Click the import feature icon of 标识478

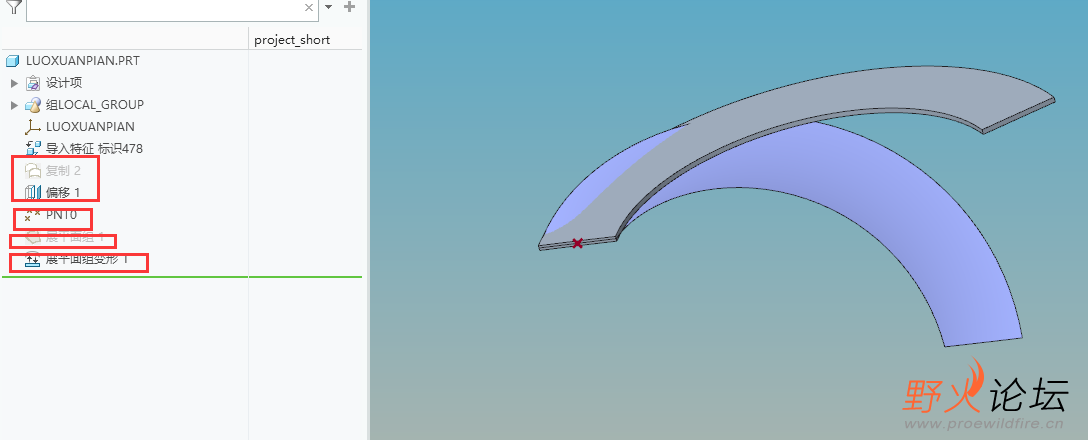[x=33, y=149]
